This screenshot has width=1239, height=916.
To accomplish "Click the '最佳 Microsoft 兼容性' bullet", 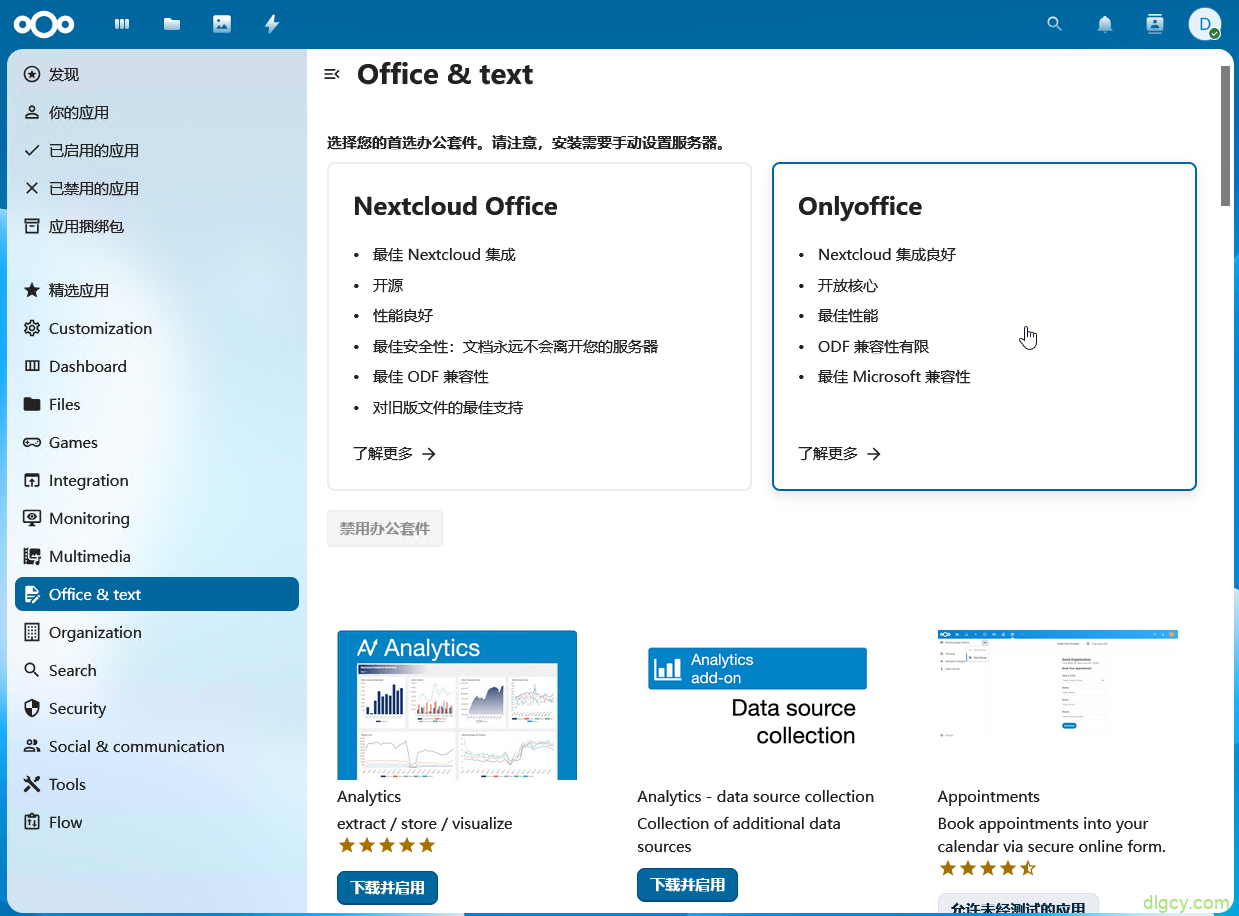I will point(894,377).
